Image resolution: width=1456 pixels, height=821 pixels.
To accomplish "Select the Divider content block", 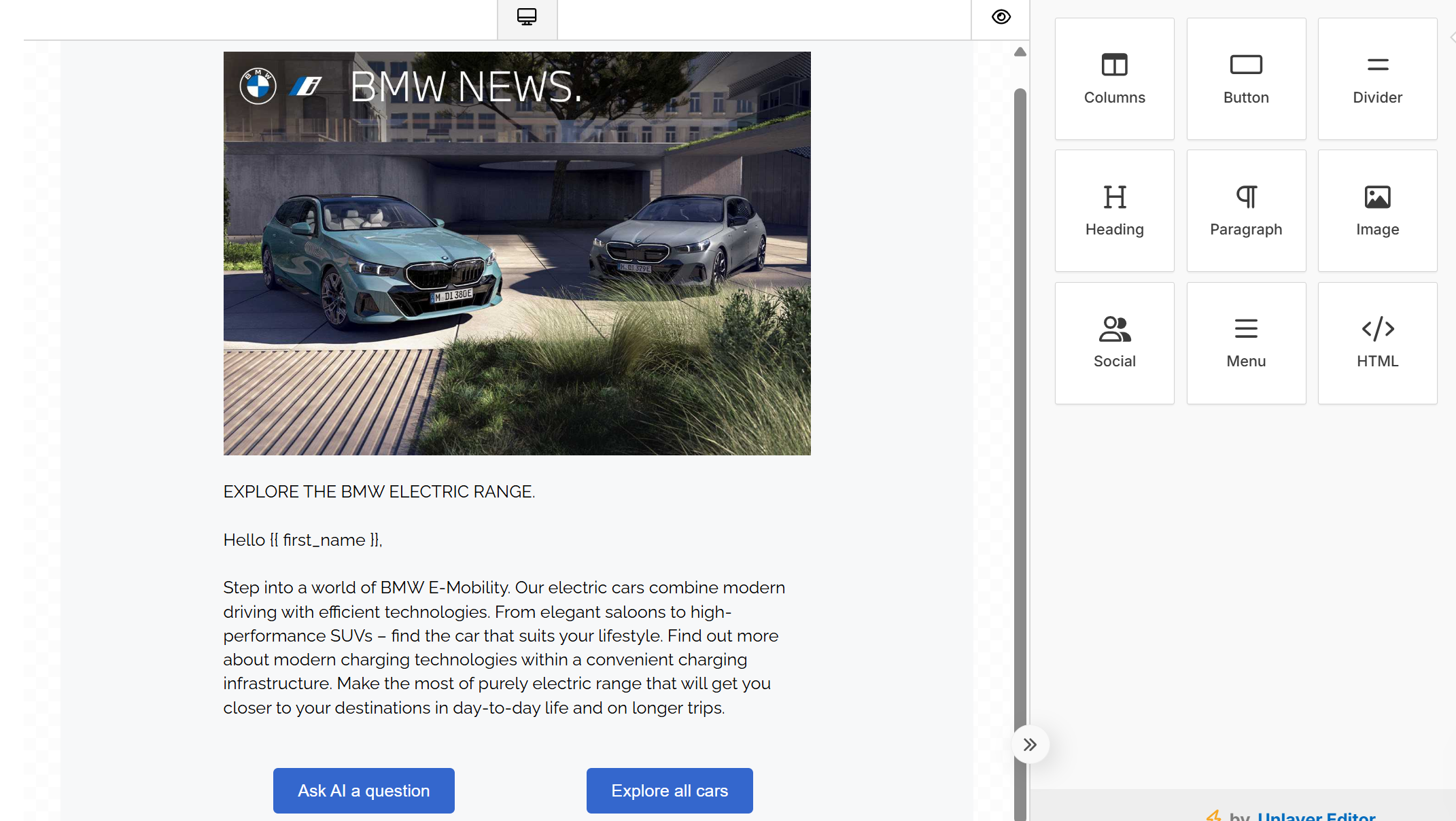I will pos(1377,79).
